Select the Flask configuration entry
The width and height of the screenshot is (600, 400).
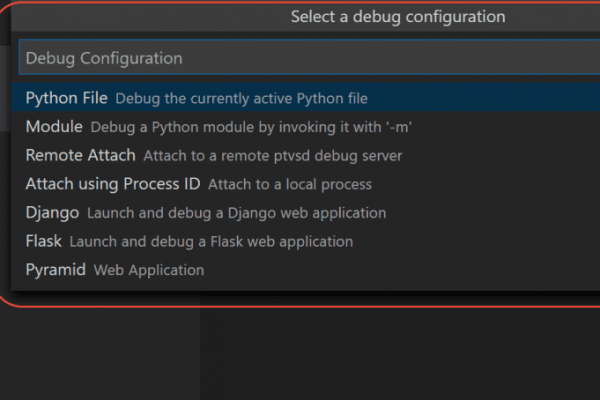coord(305,242)
